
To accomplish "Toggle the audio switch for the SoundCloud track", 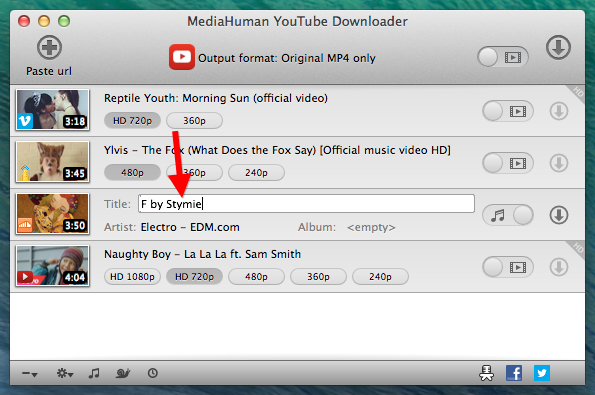I will coord(508,215).
